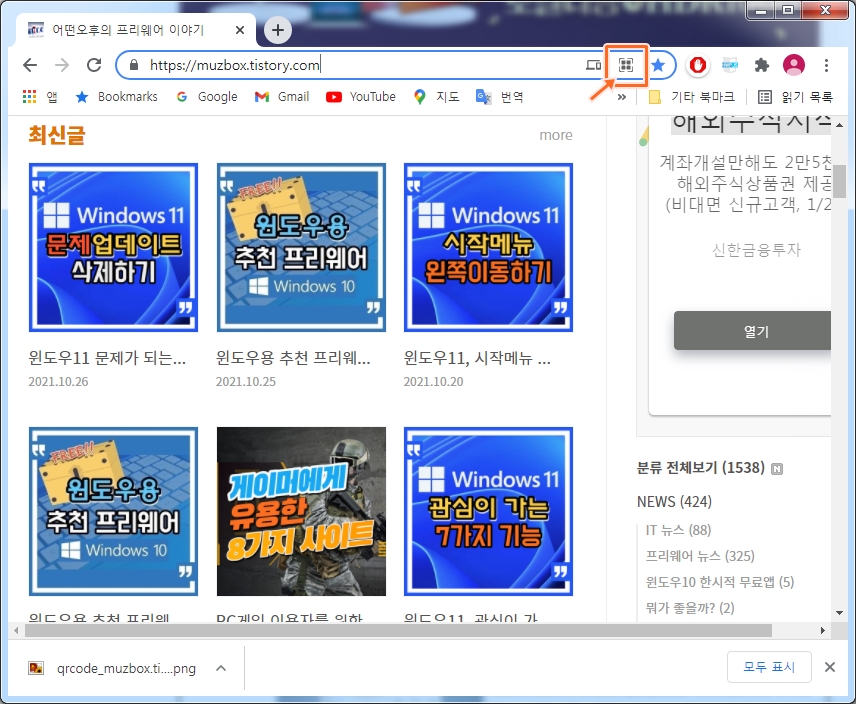Click the extension icon next to the ad blocker

pyautogui.click(x=730, y=65)
